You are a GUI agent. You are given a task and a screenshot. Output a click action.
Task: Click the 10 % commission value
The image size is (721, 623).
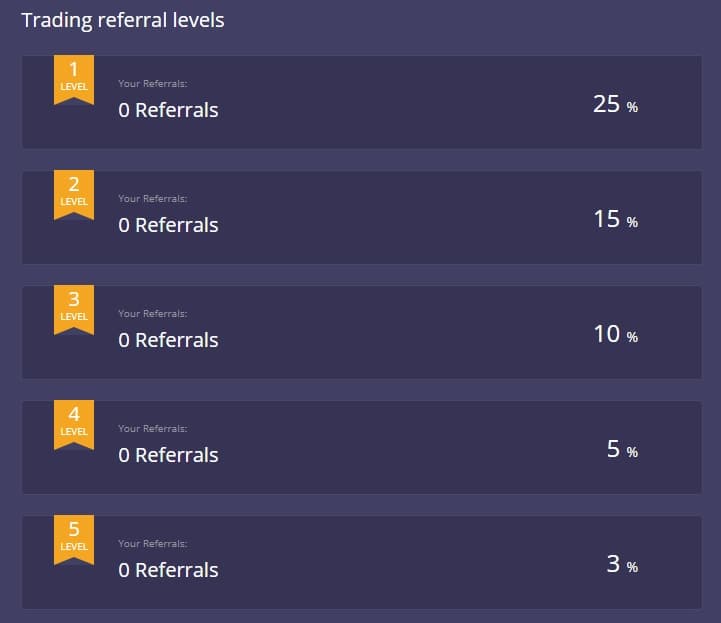pos(614,334)
